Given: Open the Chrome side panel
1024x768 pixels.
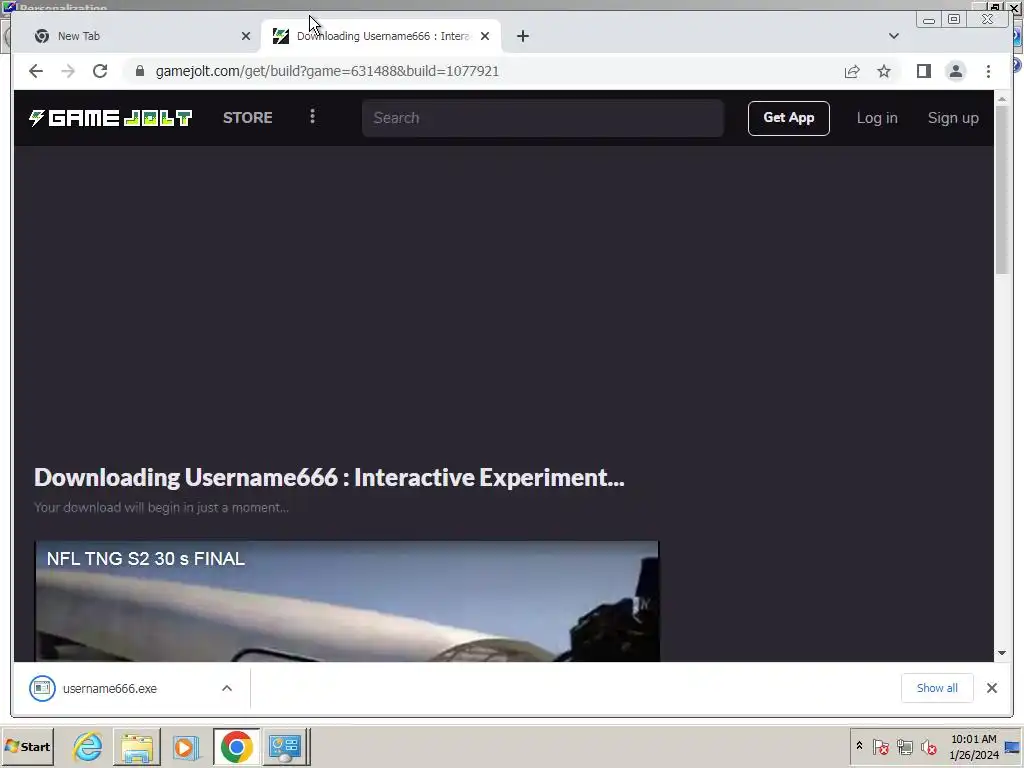Looking at the screenshot, I should click(x=923, y=71).
